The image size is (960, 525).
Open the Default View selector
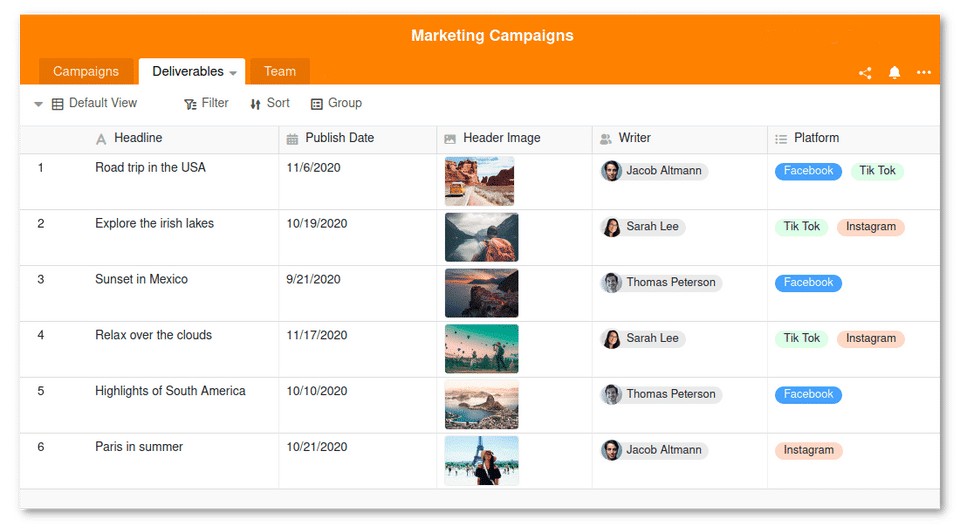pos(94,103)
